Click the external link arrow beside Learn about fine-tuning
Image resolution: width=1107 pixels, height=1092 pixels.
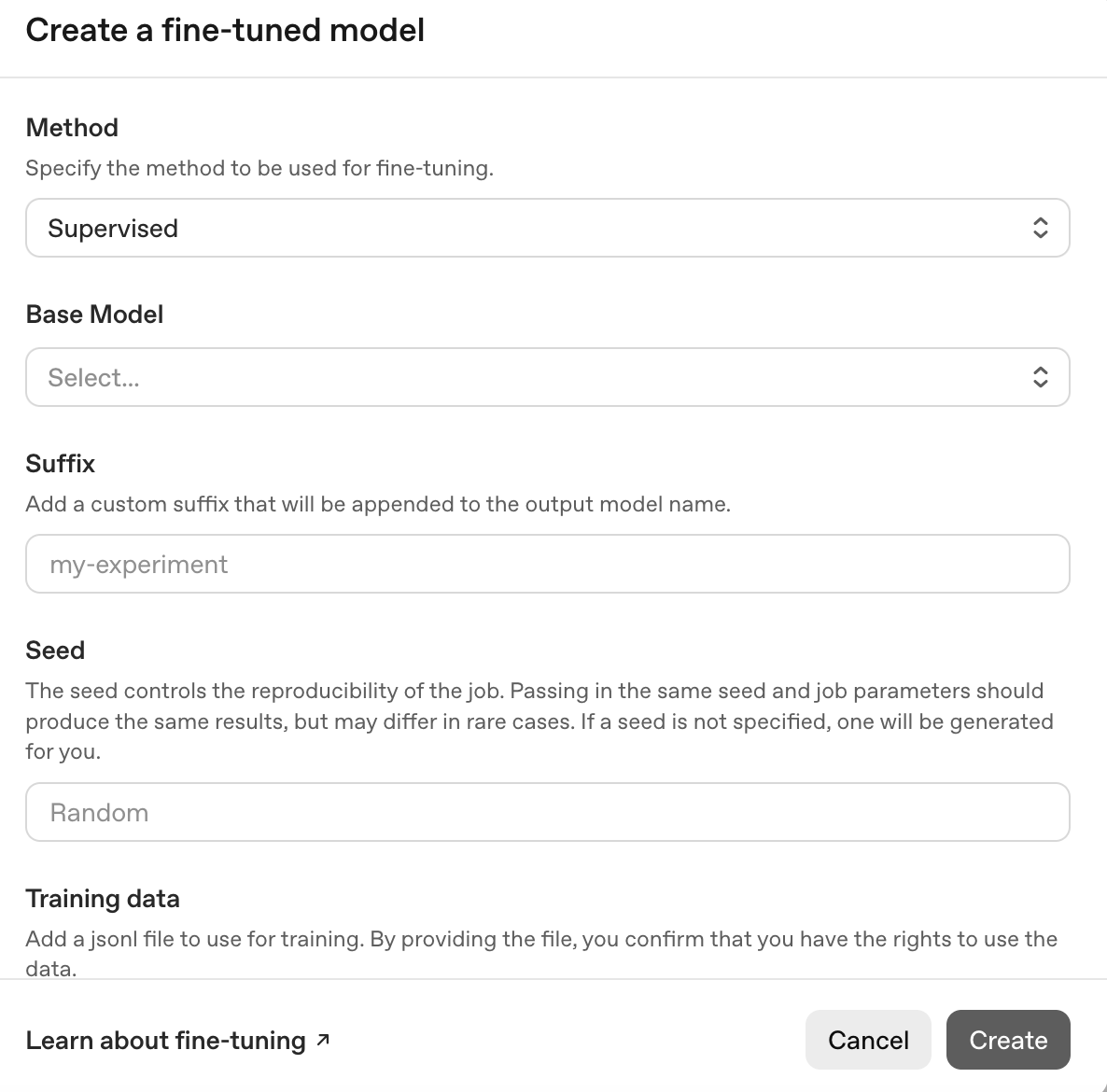[322, 1038]
